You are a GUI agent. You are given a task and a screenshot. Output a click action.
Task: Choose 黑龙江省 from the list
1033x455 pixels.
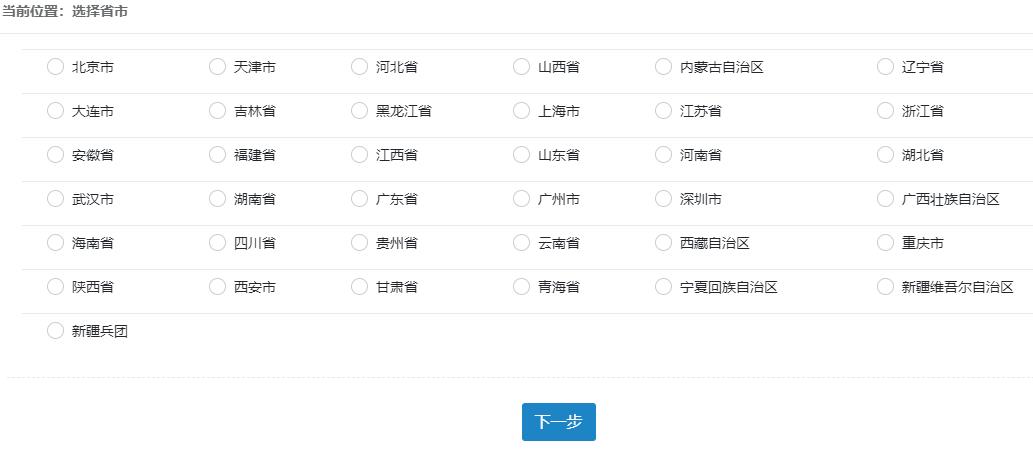coord(359,111)
